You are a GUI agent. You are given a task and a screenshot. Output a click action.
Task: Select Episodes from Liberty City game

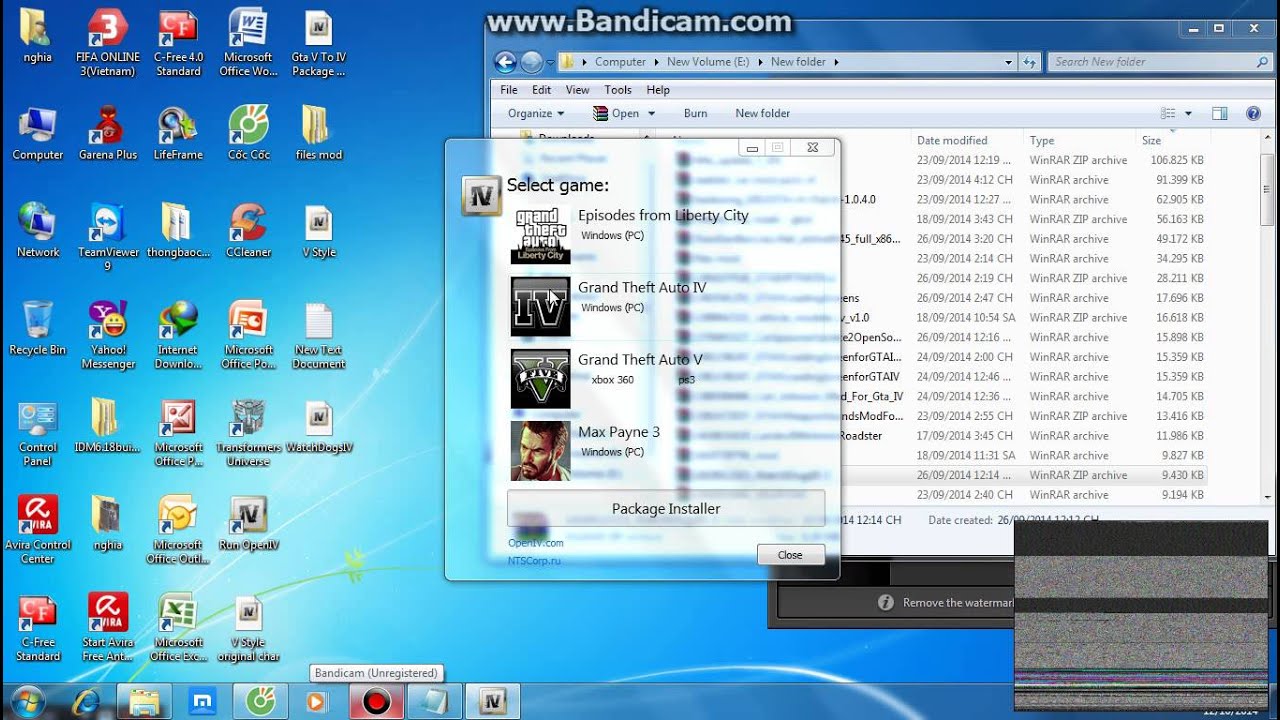click(x=667, y=235)
